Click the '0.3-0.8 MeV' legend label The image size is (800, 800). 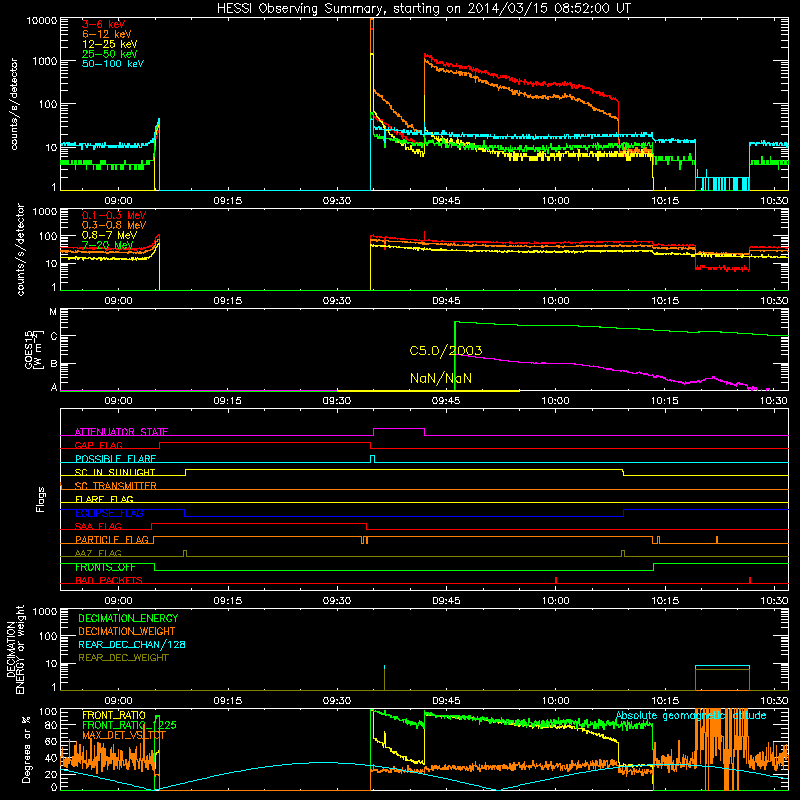pyautogui.click(x=114, y=225)
